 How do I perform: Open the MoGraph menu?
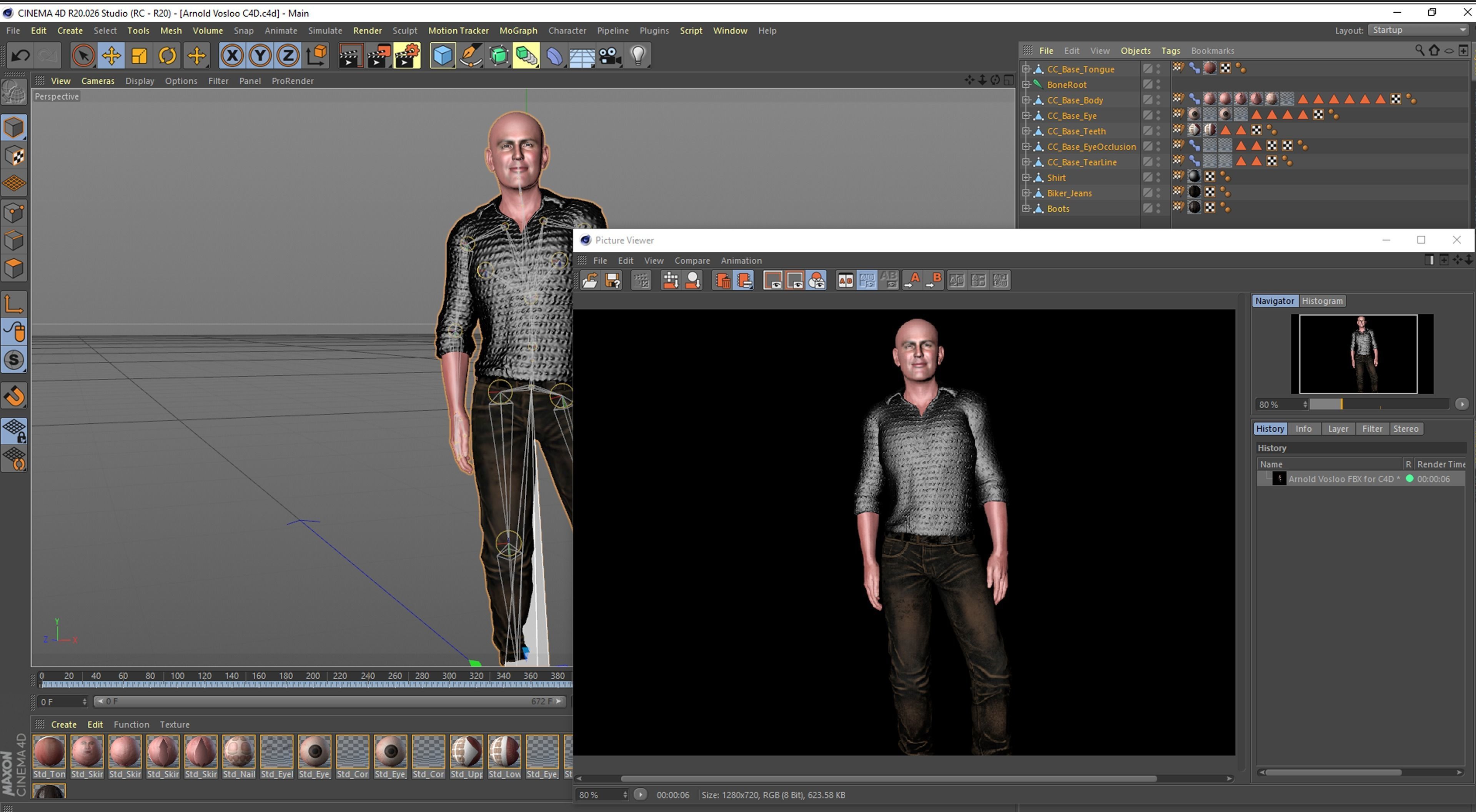coord(518,30)
